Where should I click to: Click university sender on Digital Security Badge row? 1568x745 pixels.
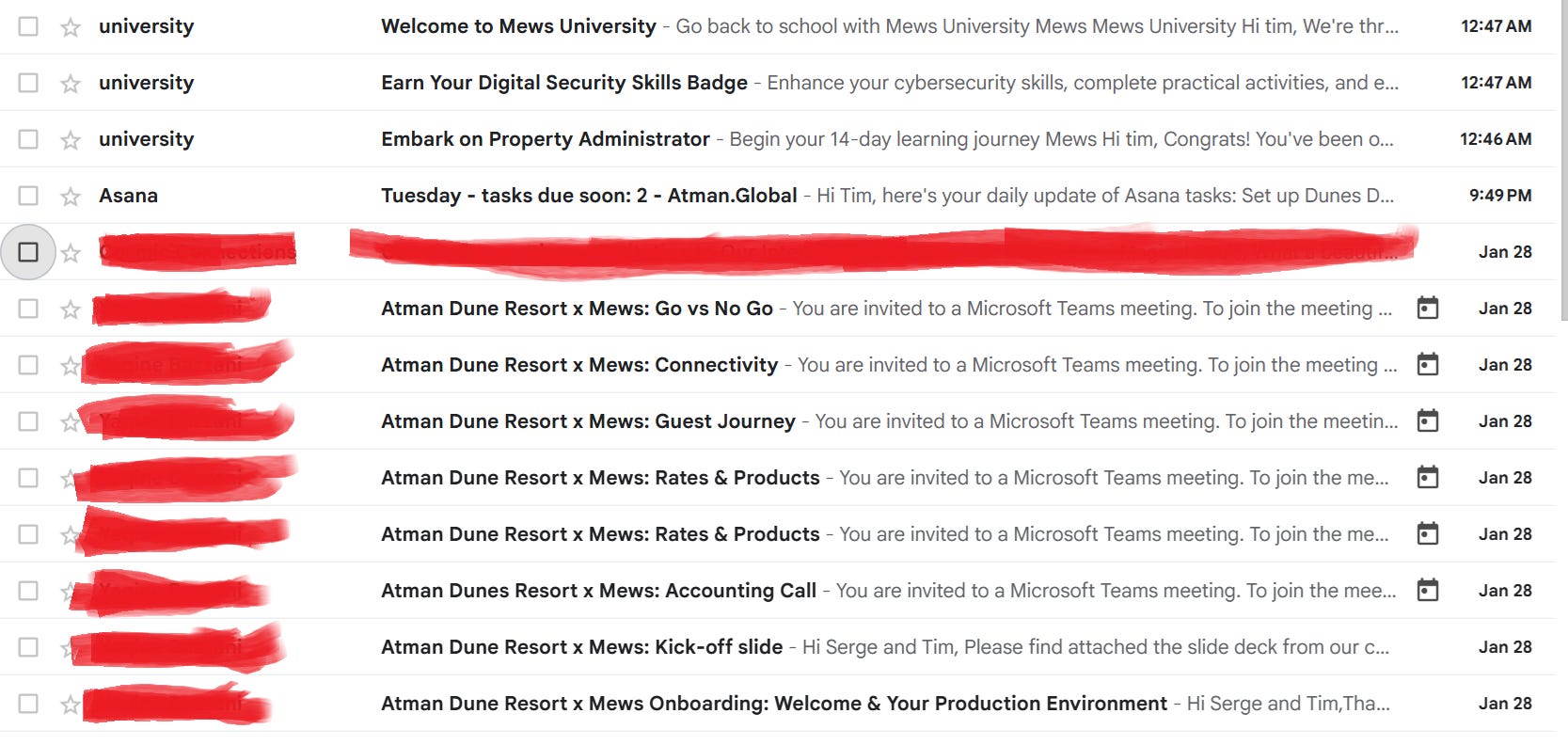pos(146,83)
